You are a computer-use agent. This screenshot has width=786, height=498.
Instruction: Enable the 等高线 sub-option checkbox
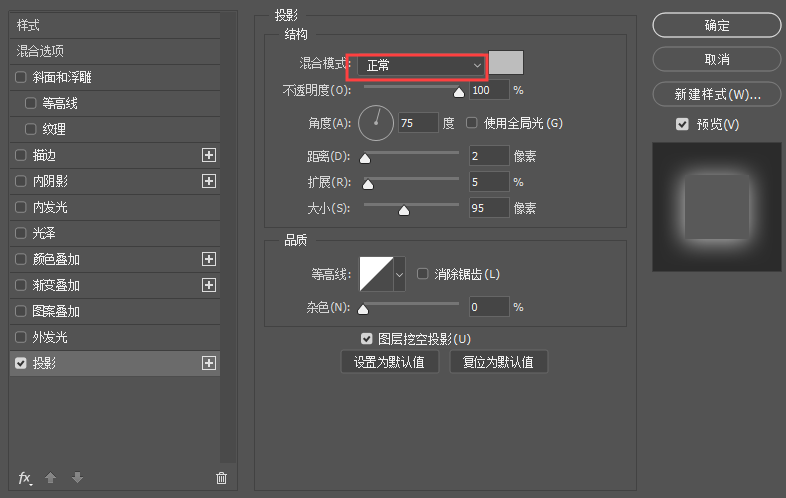pyautogui.click(x=31, y=103)
